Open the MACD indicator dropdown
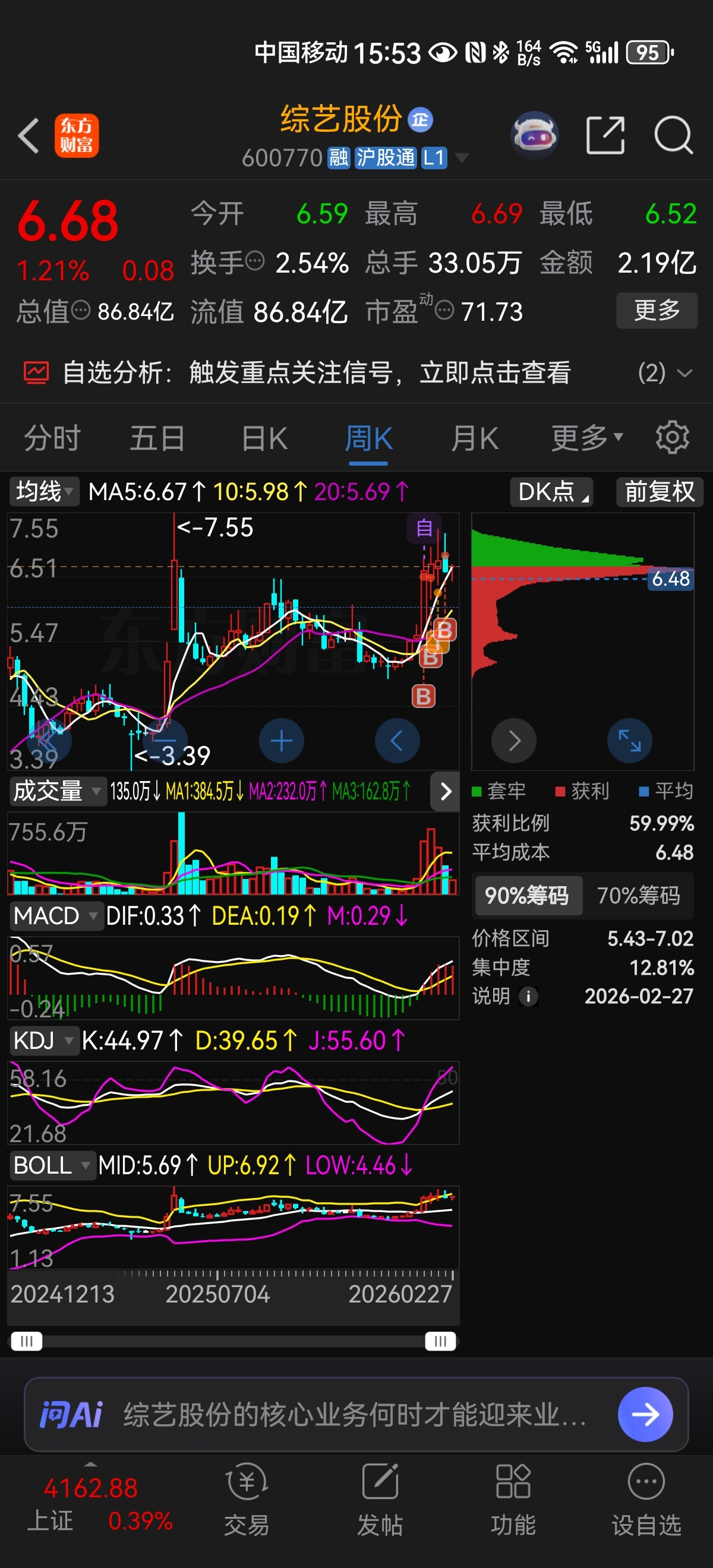 [x=56, y=916]
